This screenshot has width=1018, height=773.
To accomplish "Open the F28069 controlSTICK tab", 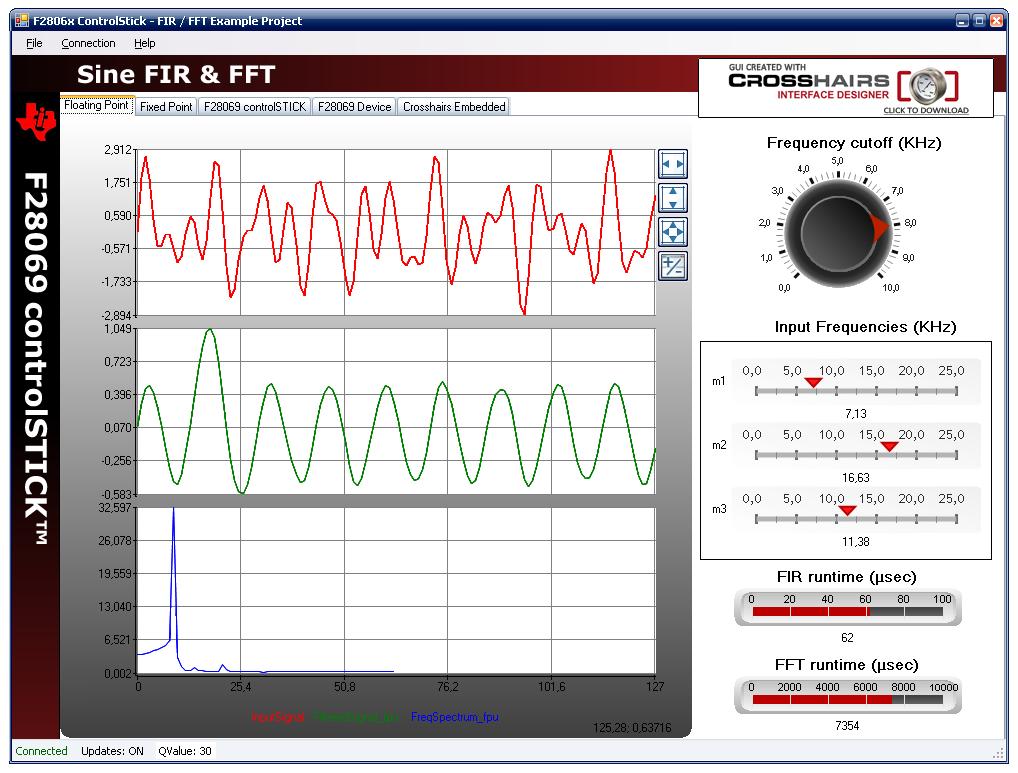I will (x=254, y=106).
